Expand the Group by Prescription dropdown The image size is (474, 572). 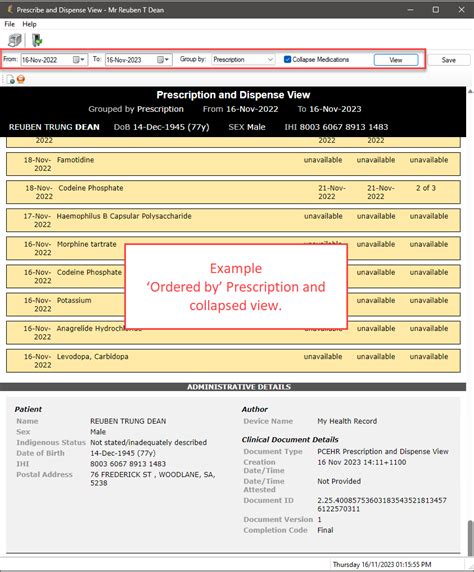pos(270,59)
